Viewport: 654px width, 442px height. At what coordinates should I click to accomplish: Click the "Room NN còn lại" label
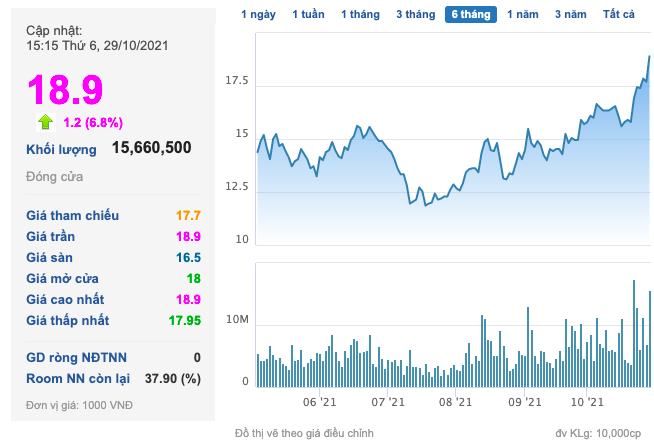(x=79, y=378)
